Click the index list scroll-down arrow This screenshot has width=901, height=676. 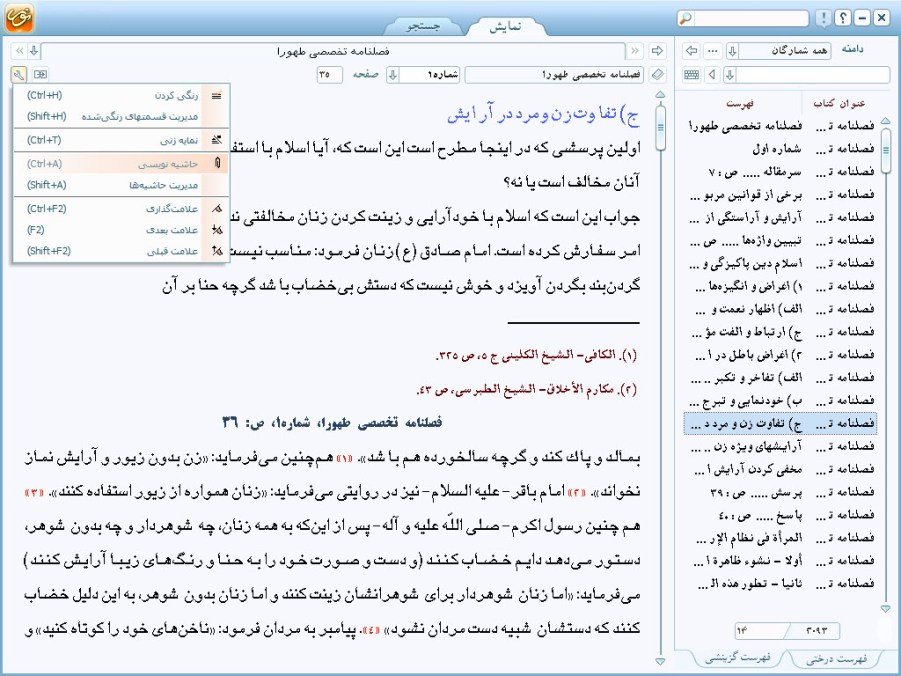tap(885, 608)
